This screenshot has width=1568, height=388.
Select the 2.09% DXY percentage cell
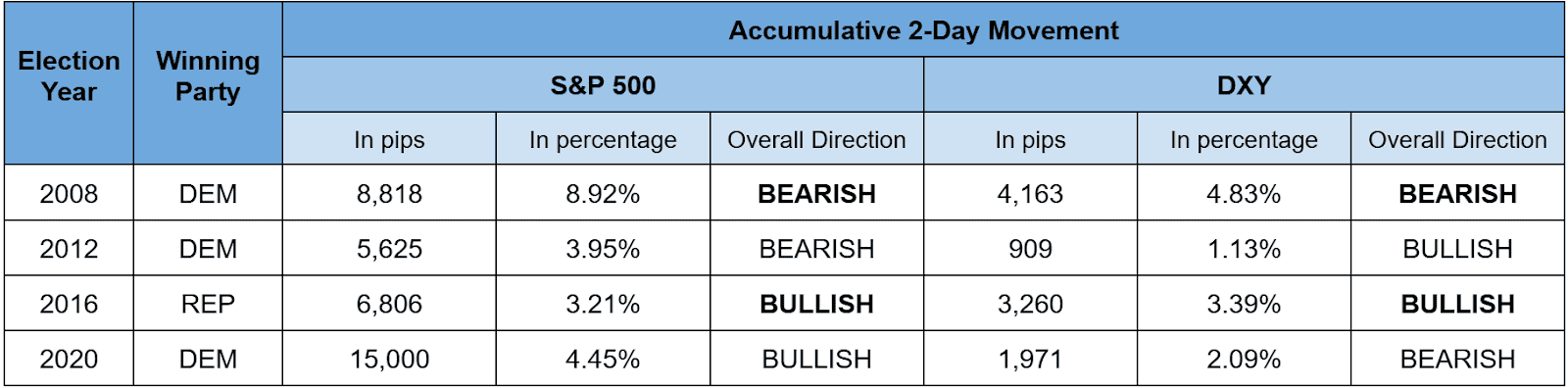click(1244, 358)
